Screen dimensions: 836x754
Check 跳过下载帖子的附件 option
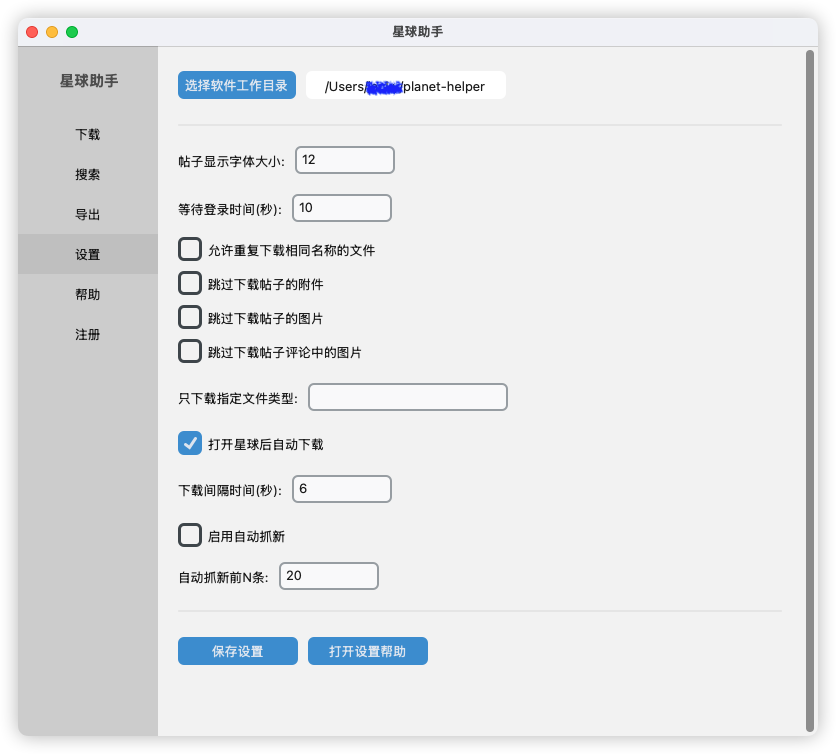(190, 283)
